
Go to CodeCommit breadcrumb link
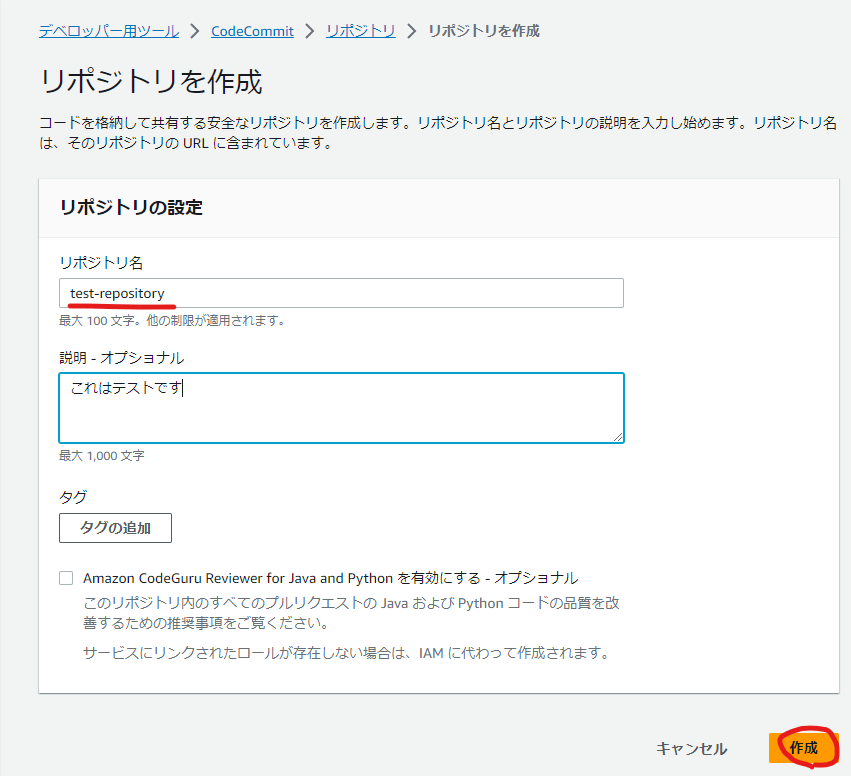pyautogui.click(x=252, y=31)
